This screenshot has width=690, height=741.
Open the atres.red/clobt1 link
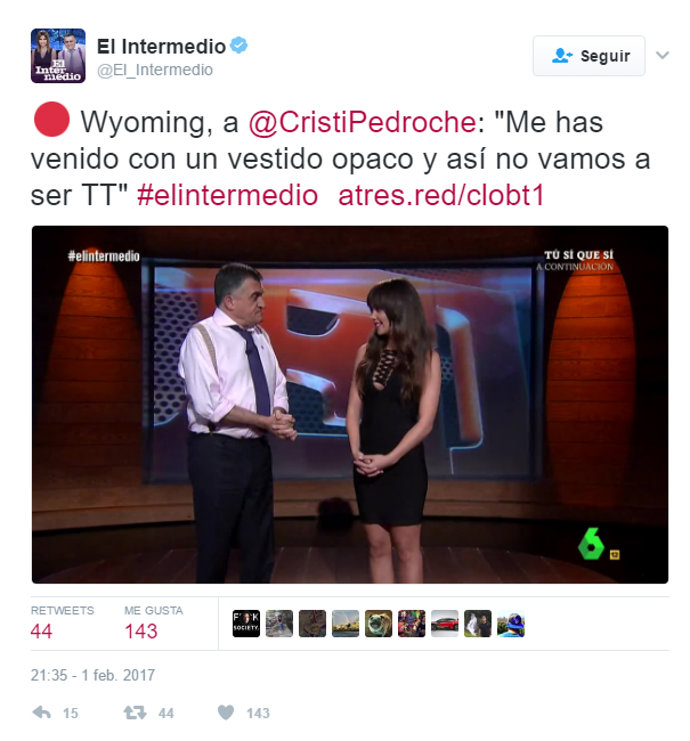click(x=441, y=195)
